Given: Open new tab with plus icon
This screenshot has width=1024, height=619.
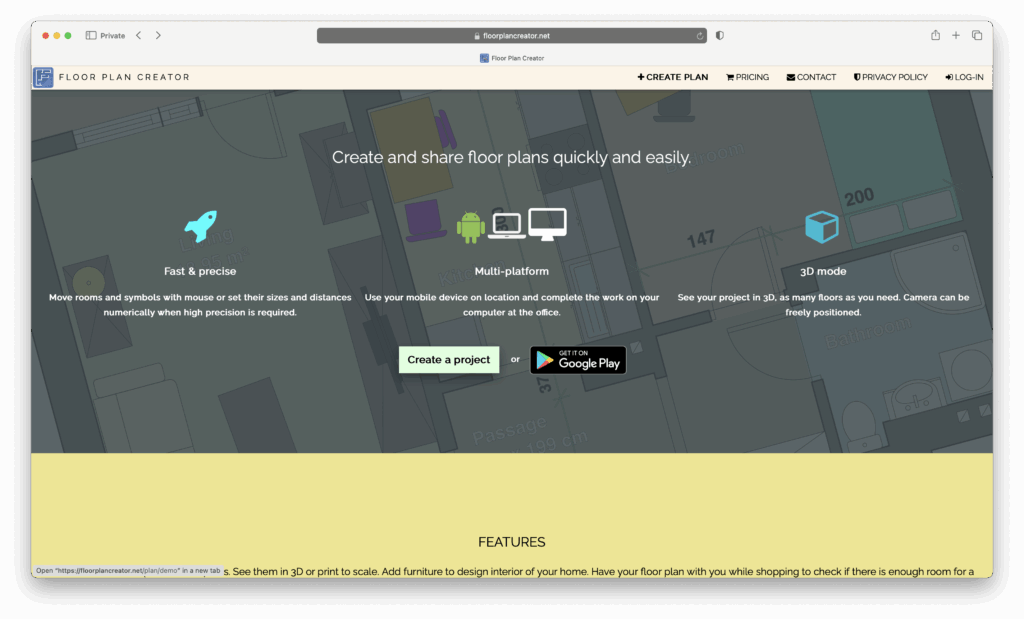Looking at the screenshot, I should (956, 35).
